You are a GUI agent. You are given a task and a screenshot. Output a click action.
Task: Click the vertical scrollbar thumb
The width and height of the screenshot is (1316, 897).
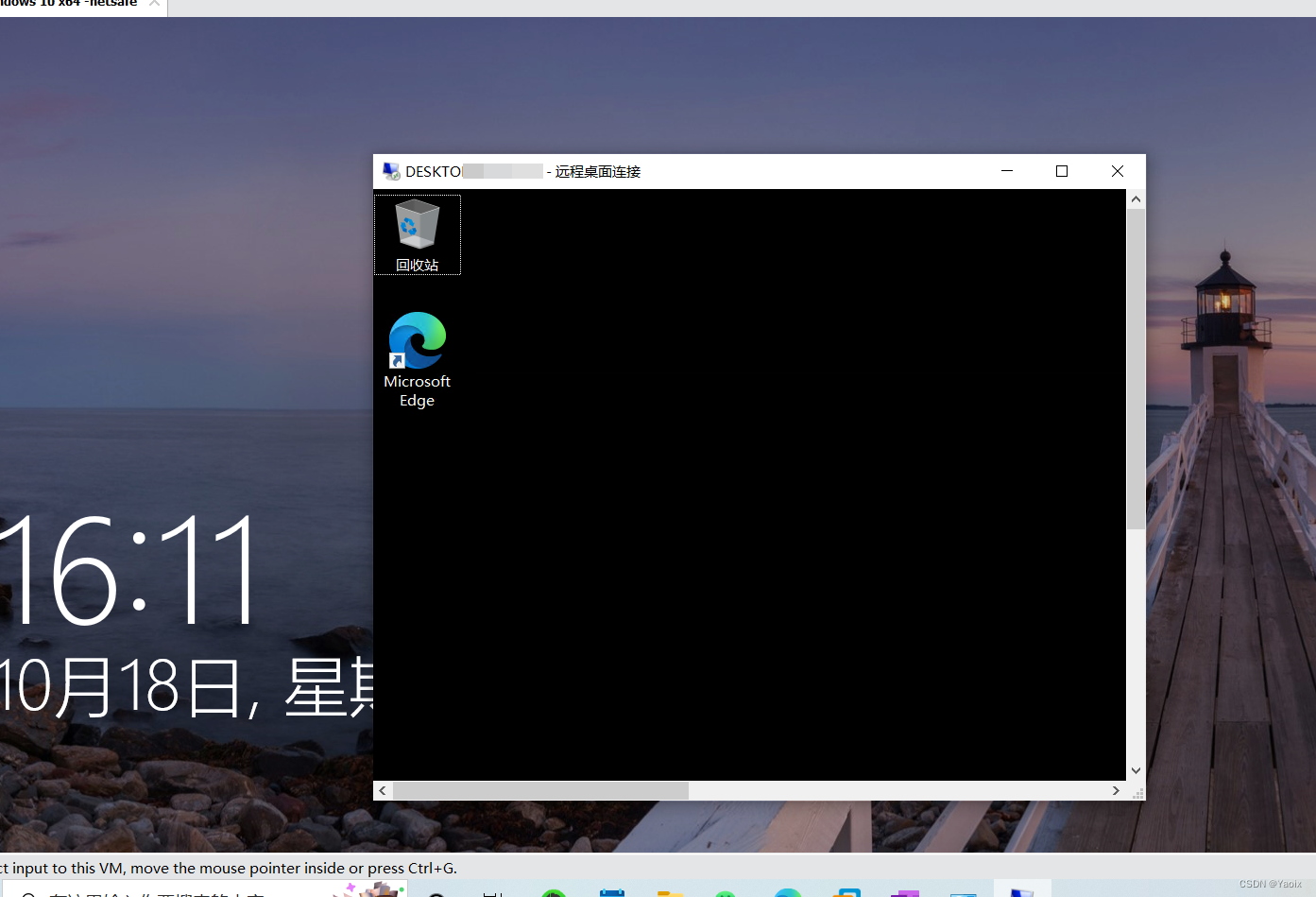pyautogui.click(x=1136, y=369)
